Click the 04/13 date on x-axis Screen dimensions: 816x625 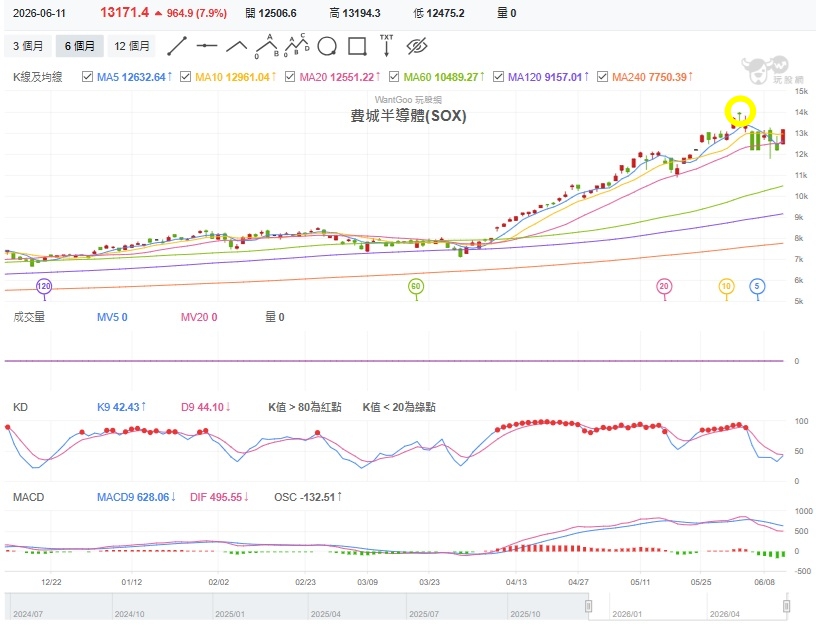click(516, 582)
